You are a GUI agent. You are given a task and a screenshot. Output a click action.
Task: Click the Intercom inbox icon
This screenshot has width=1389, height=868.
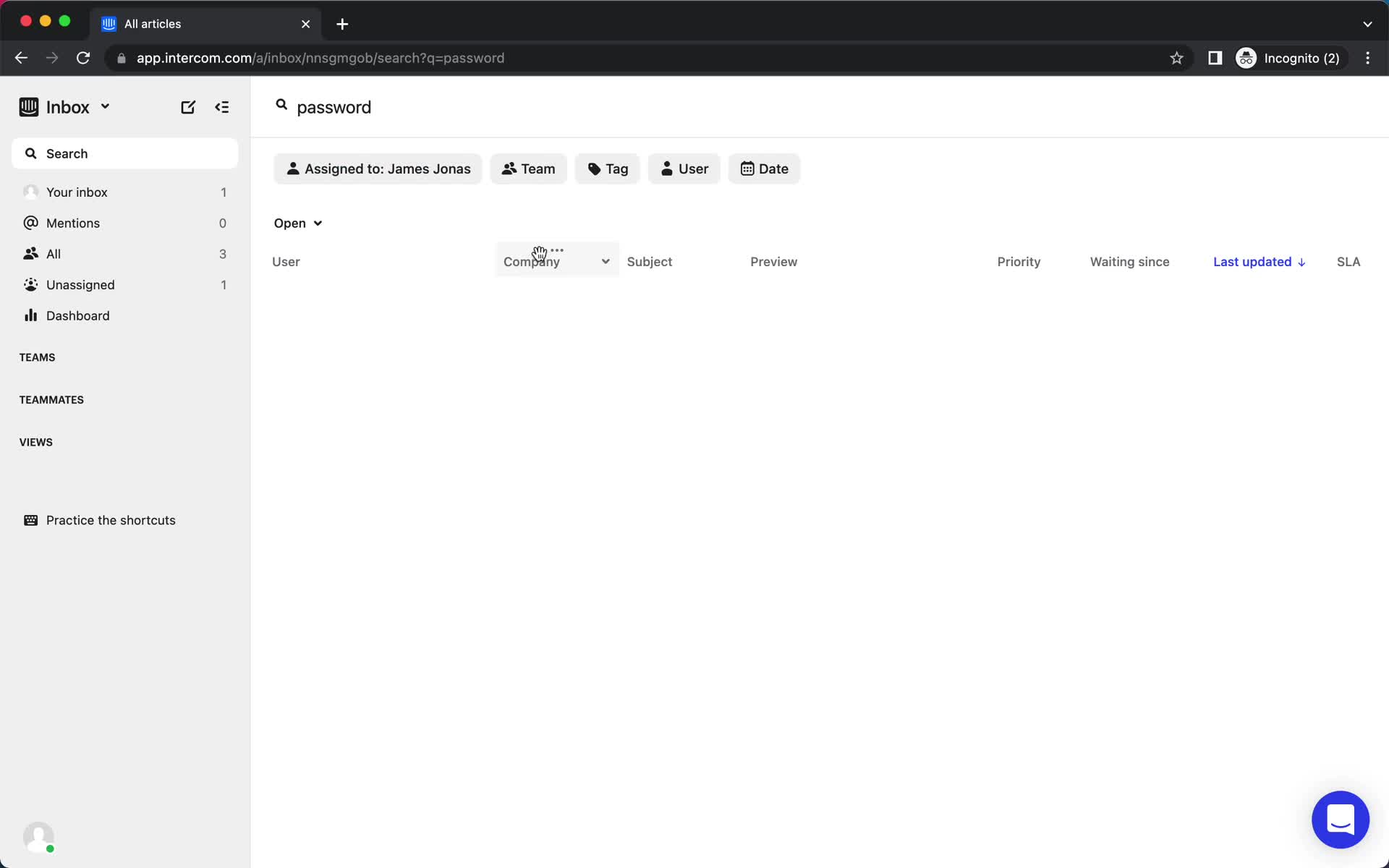[x=28, y=107]
